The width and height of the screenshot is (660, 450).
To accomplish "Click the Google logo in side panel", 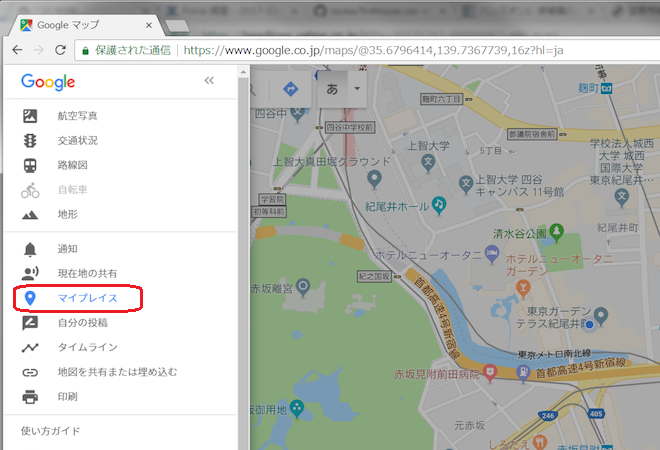I will pos(48,82).
